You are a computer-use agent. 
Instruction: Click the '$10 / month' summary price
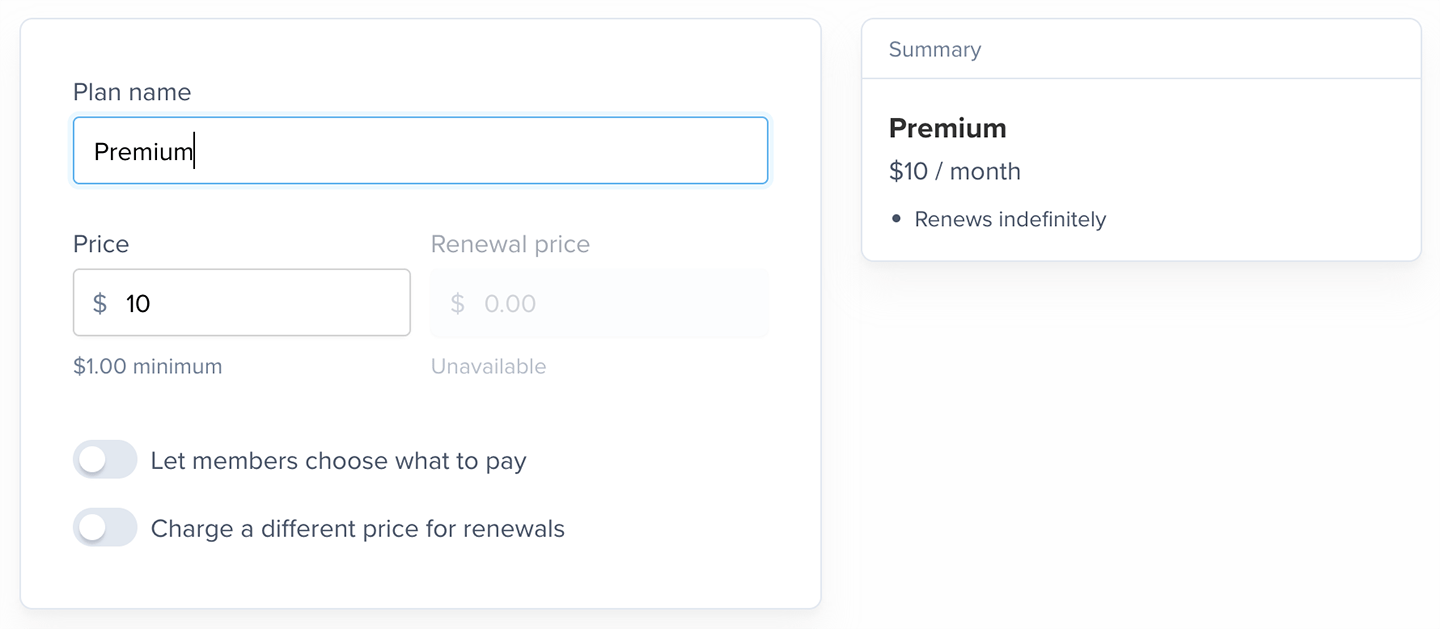click(954, 172)
